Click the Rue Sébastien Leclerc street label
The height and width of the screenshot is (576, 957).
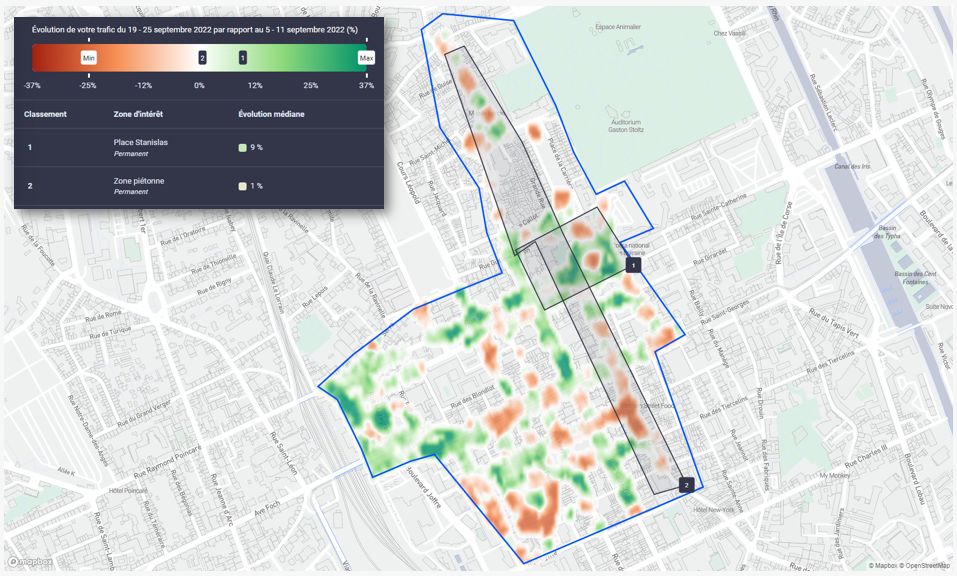[821, 103]
